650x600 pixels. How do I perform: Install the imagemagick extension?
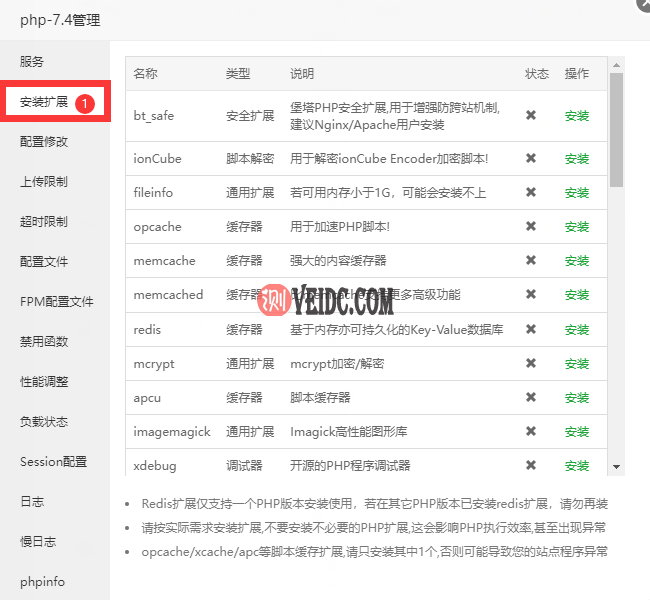coord(577,431)
